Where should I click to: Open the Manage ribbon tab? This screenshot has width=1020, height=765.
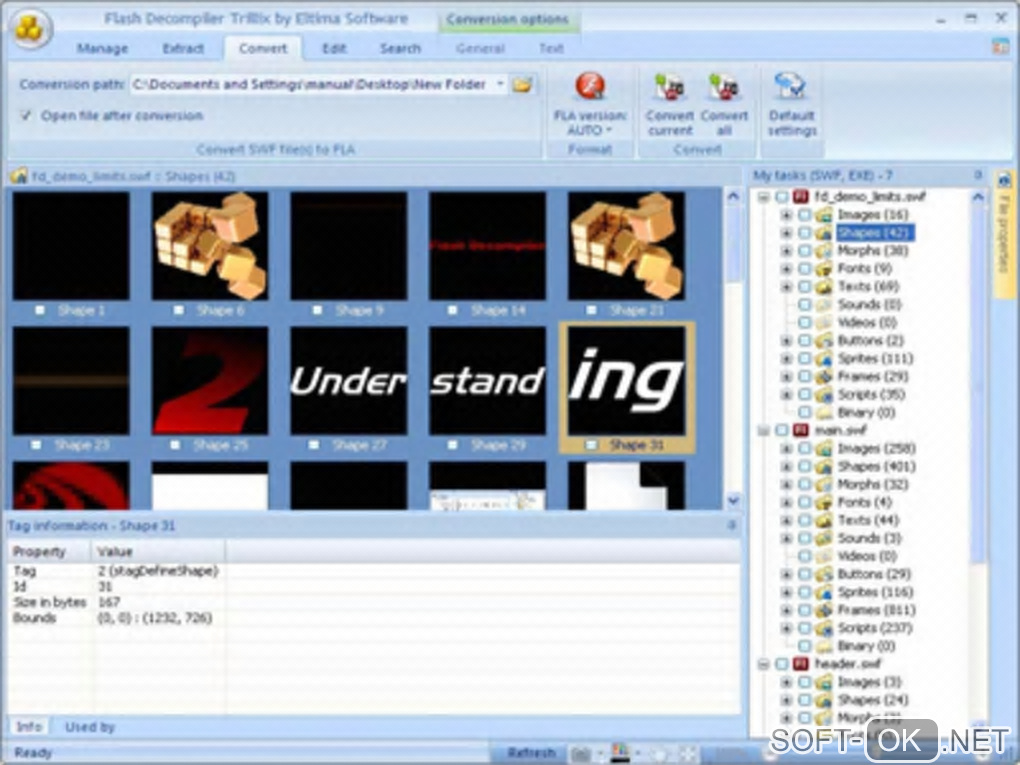pyautogui.click(x=102, y=48)
